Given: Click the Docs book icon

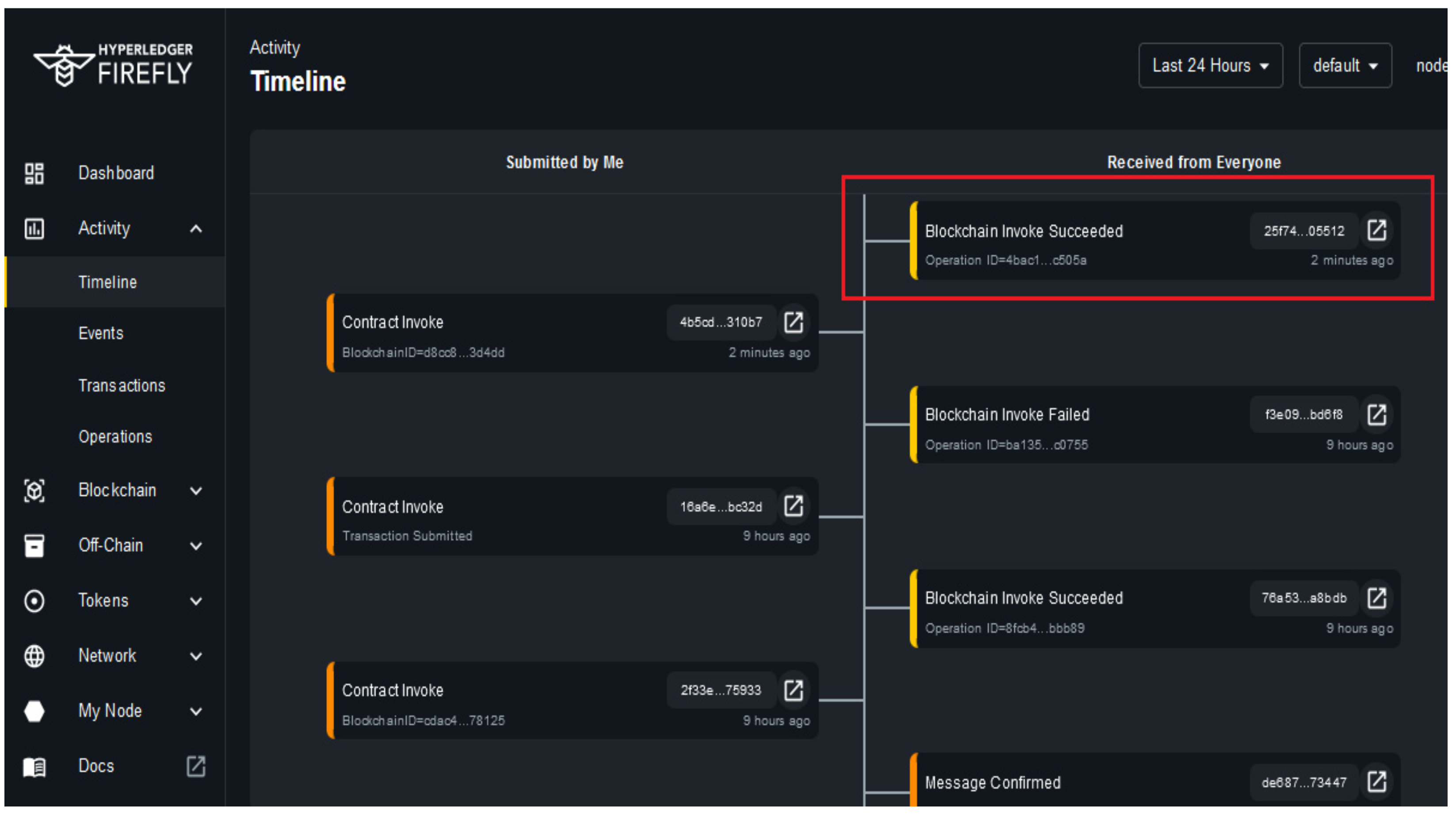Looking at the screenshot, I should click(x=34, y=767).
